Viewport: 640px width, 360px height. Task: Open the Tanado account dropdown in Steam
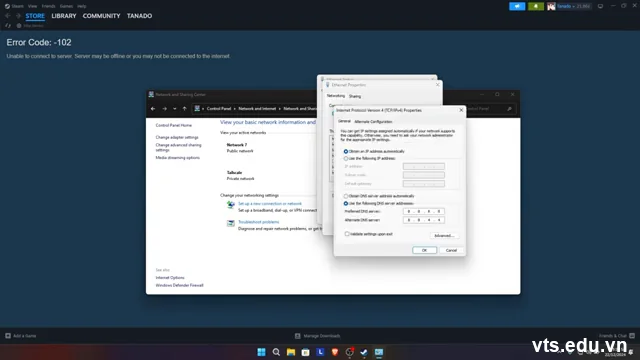[x=573, y=6]
